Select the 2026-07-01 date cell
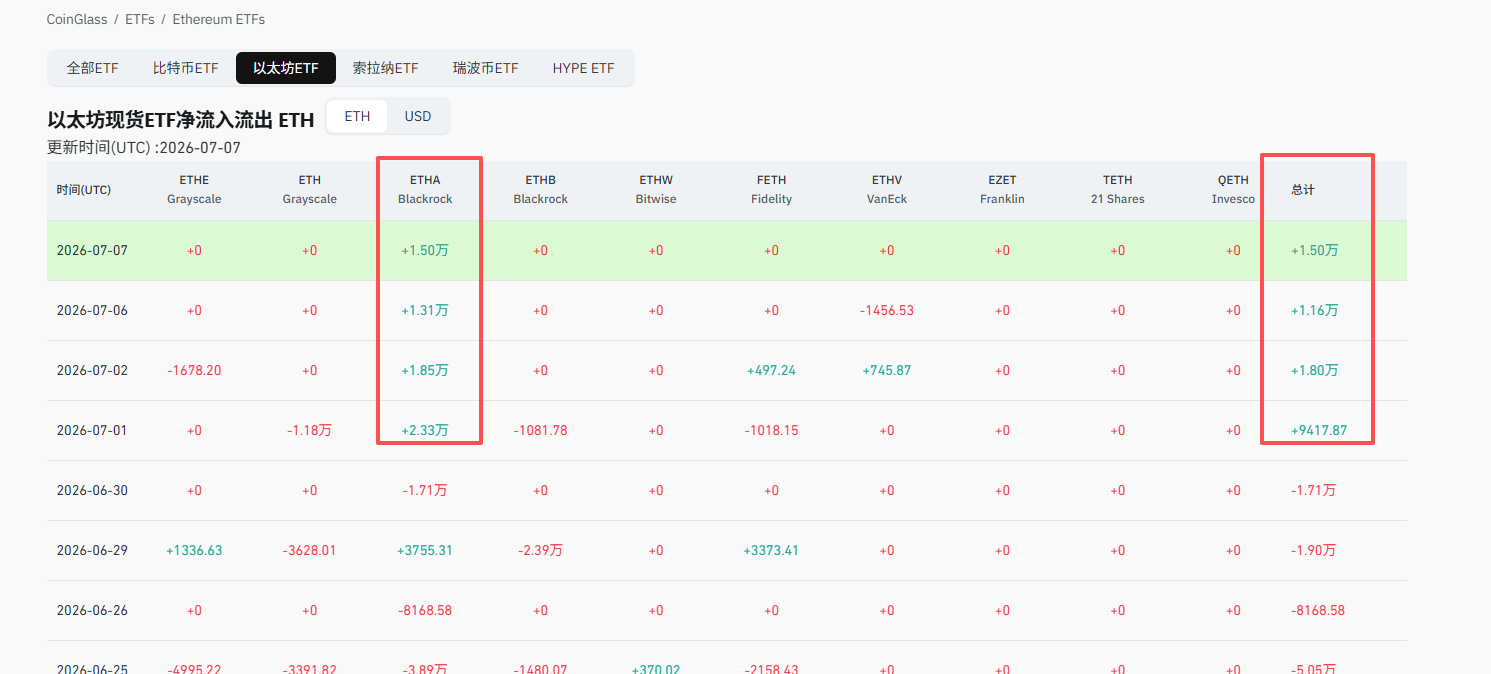The height and width of the screenshot is (674, 1491). click(92, 430)
